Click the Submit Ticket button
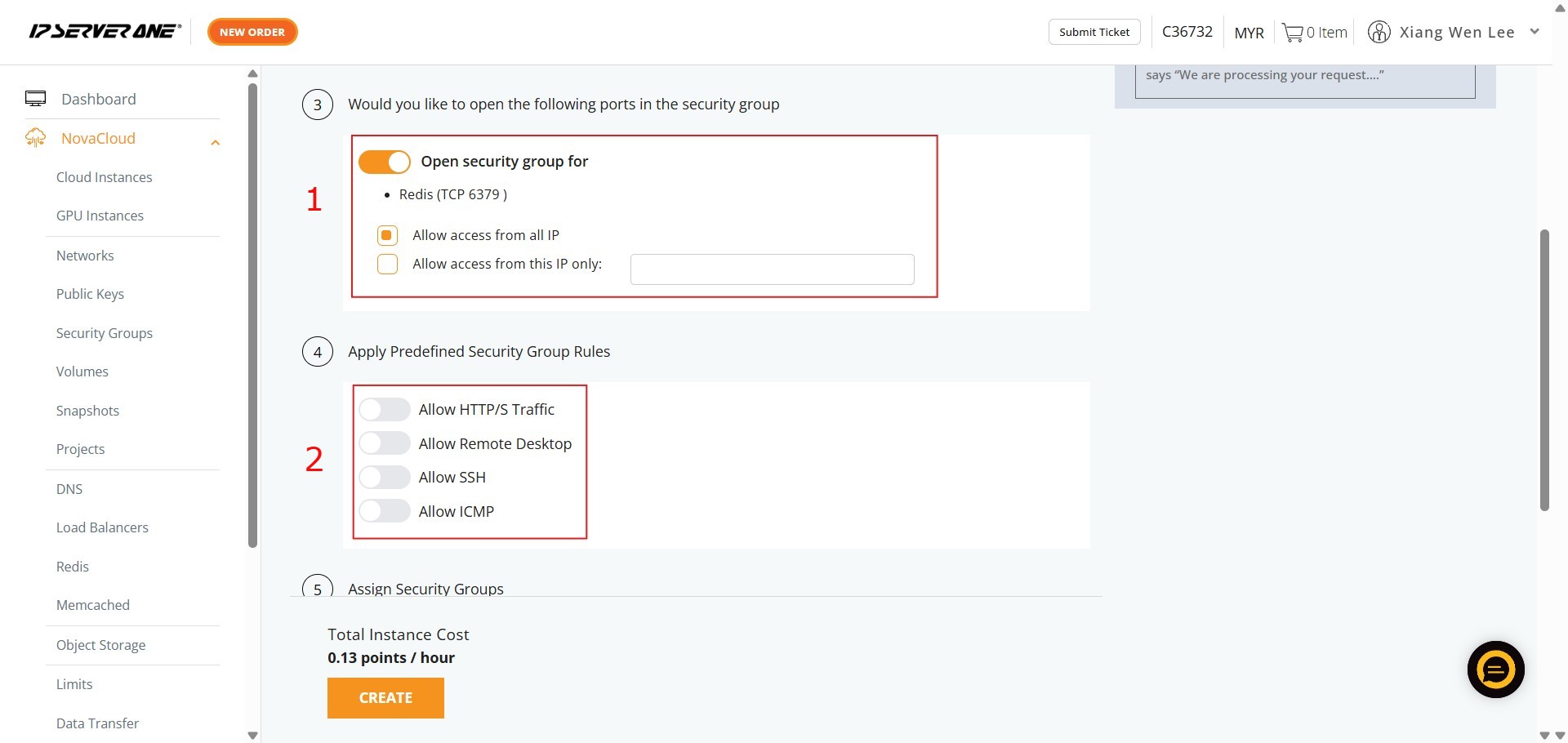1568x743 pixels. (1094, 32)
